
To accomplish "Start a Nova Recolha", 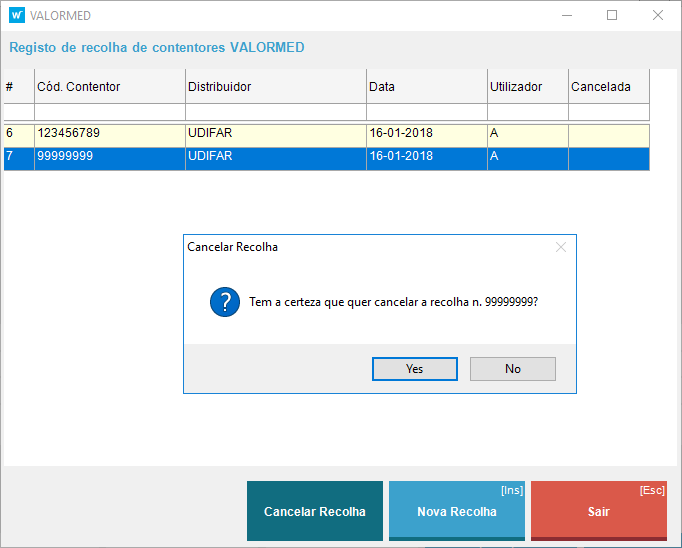I will click(x=457, y=511).
